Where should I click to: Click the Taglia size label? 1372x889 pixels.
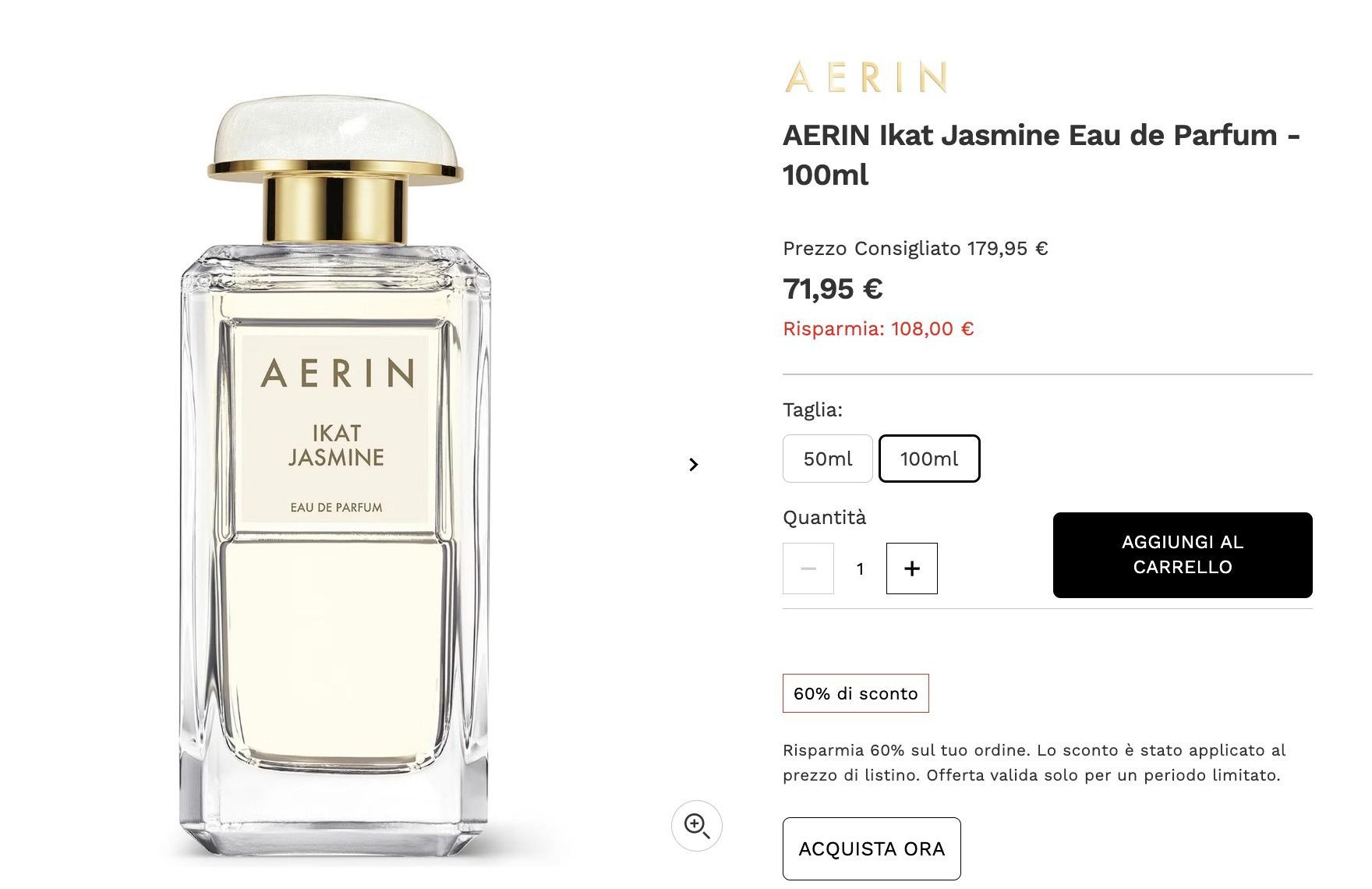pyautogui.click(x=812, y=410)
